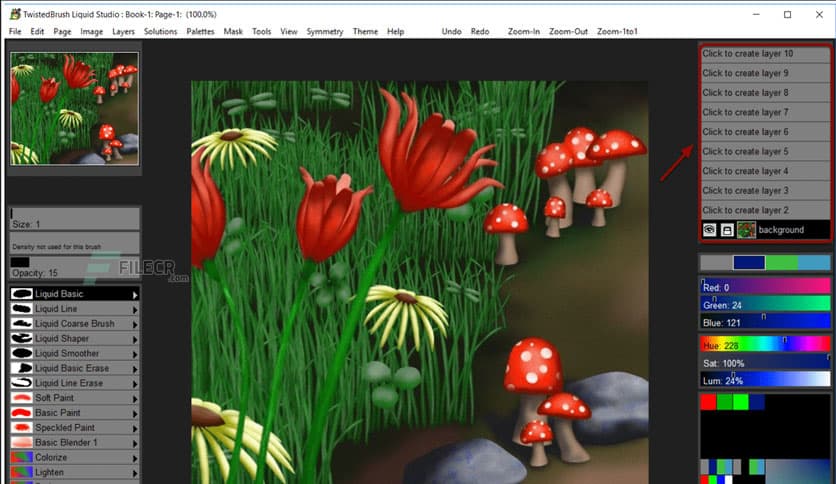Screen dimensions: 836x484
Task: Click the Redo button
Action: point(480,31)
